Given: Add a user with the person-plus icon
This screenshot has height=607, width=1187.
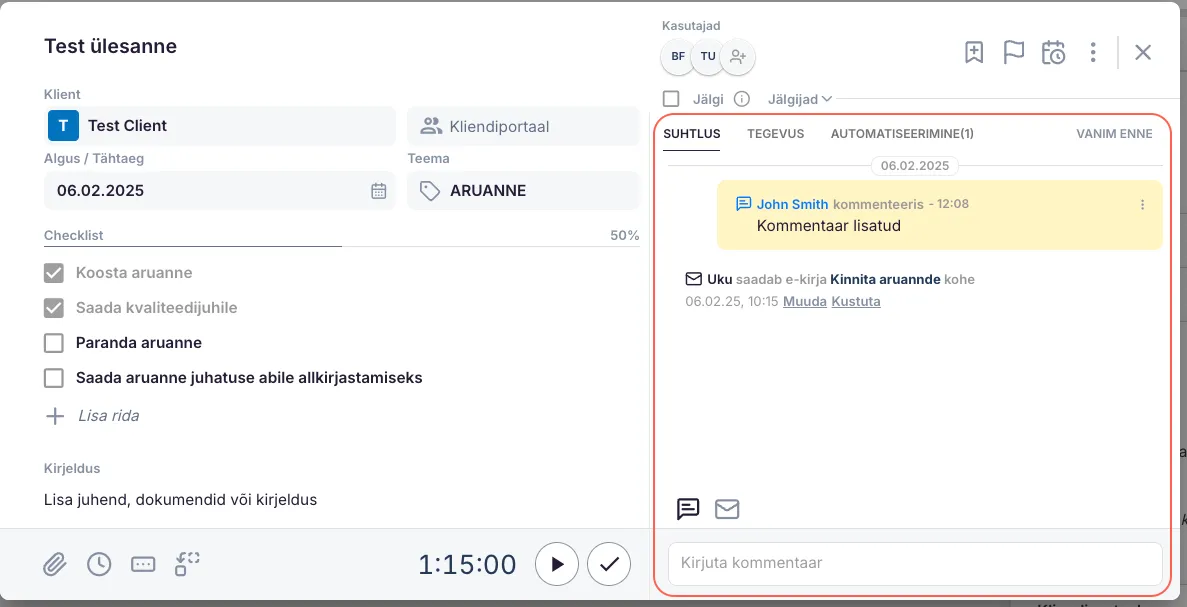Looking at the screenshot, I should click(x=738, y=56).
